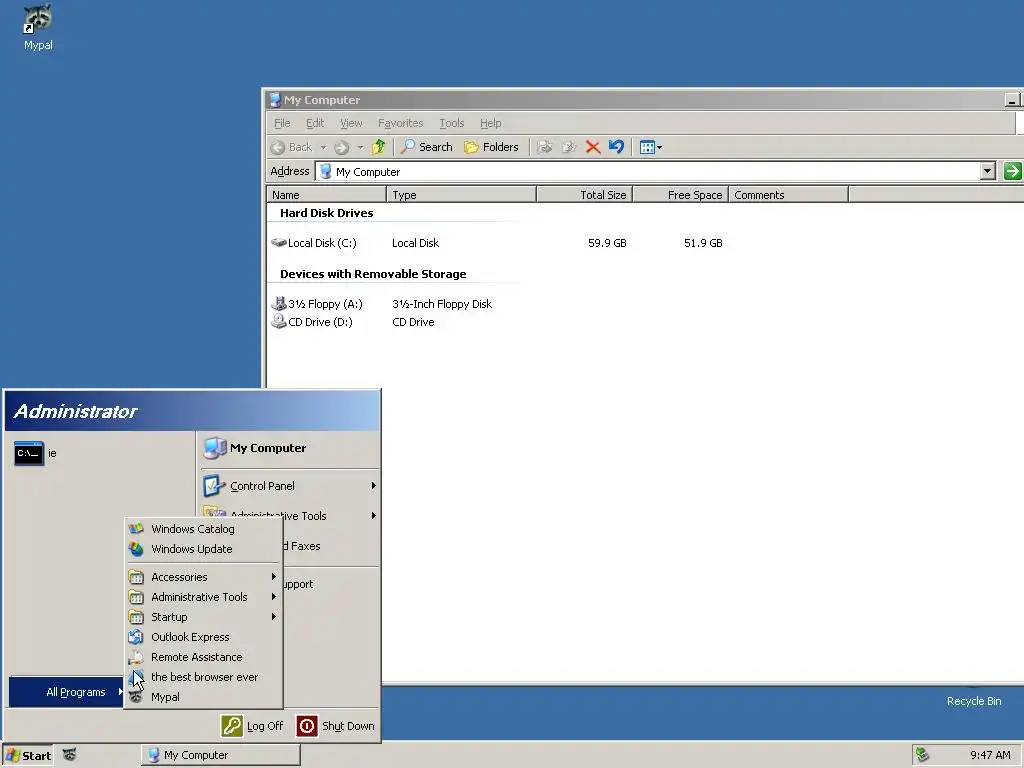Switch to My Computer taskbar button
The width and height of the screenshot is (1024, 768).
[x=221, y=755]
